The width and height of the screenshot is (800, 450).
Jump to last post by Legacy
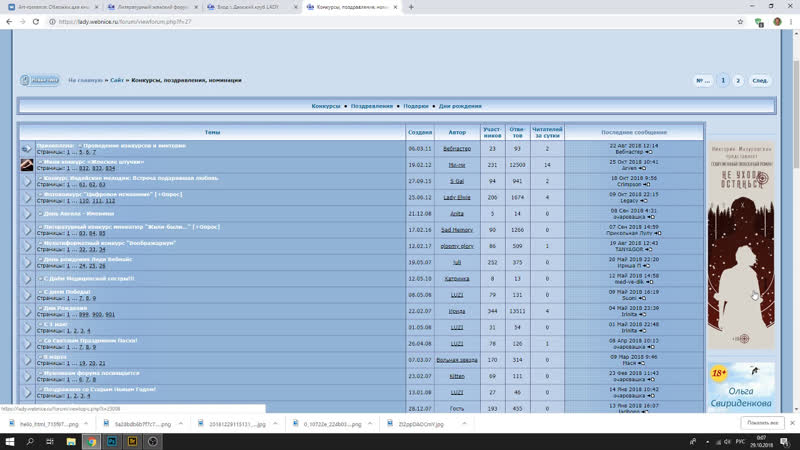644,201
